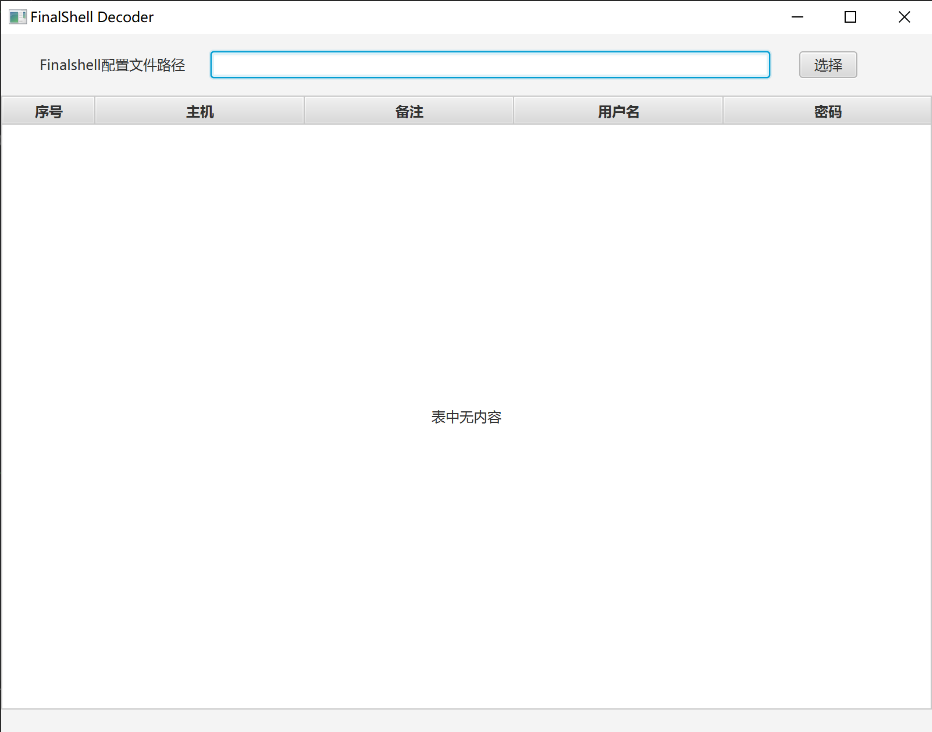Click the 备注 column header
Screen dimensions: 932x732
(x=409, y=111)
